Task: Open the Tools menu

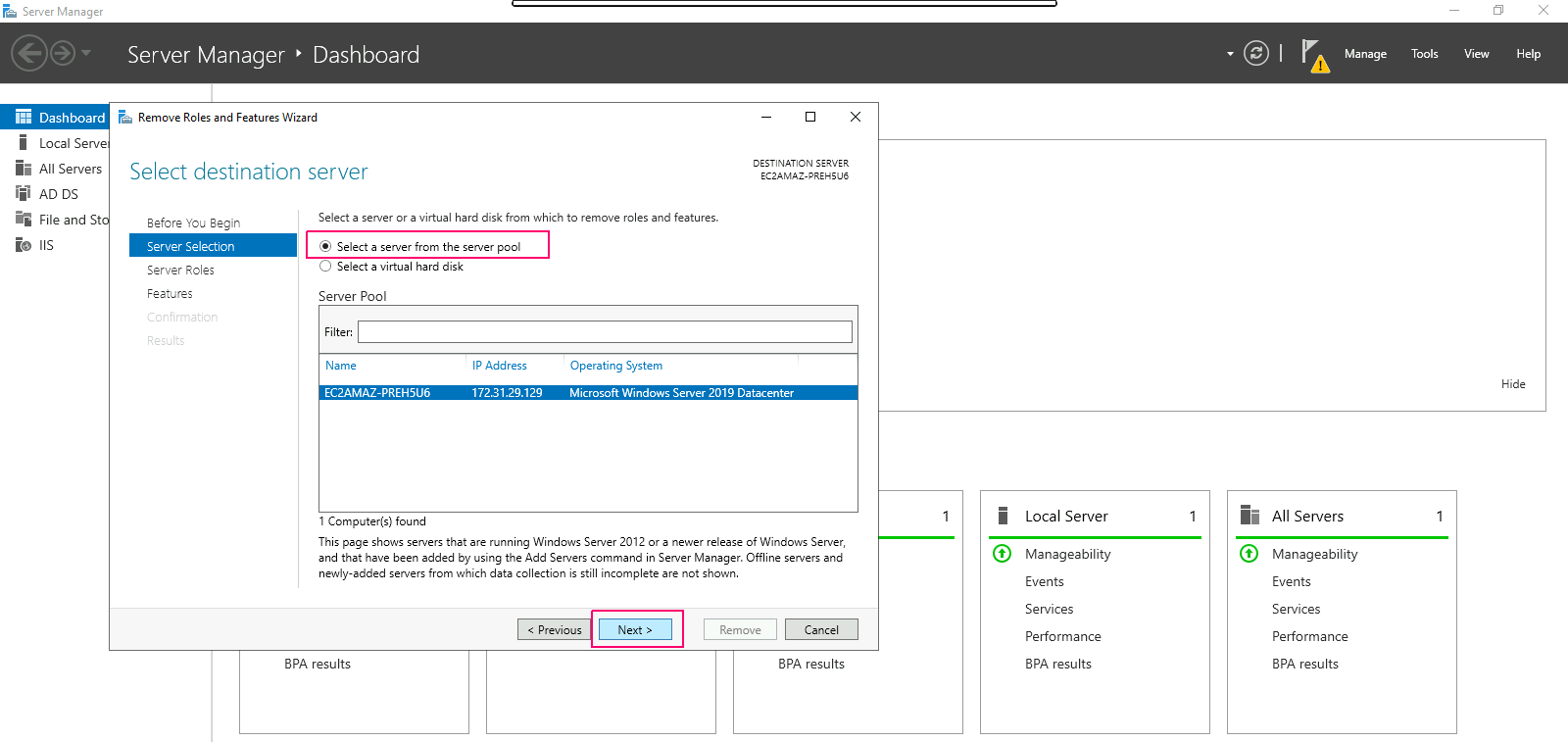Action: (1425, 54)
